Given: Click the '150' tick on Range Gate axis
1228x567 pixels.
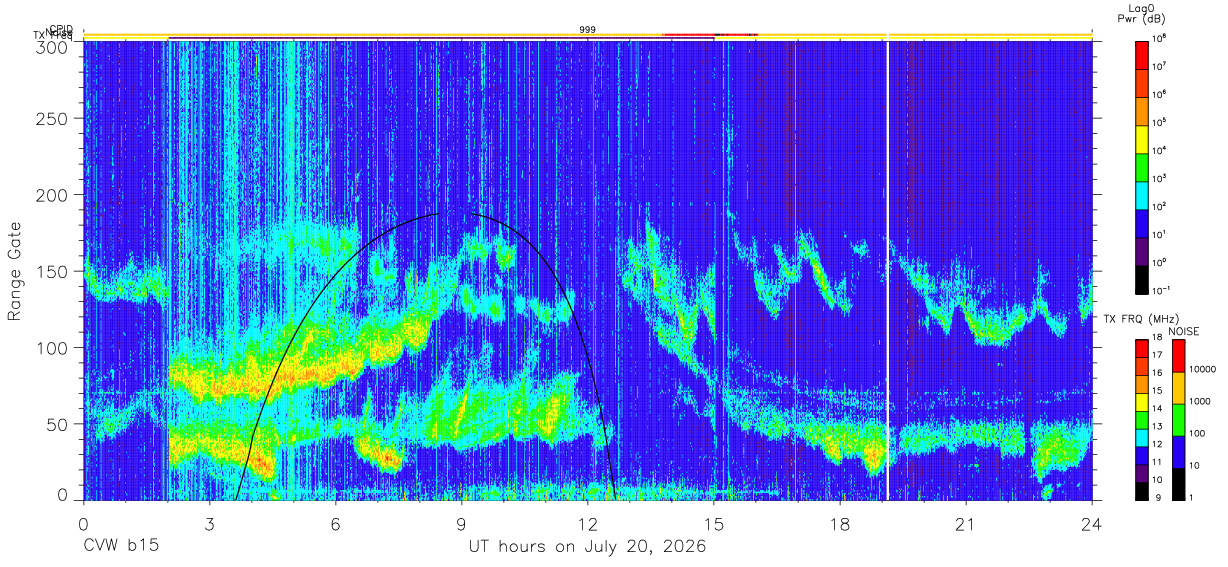Looking at the screenshot, I should pyautogui.click(x=53, y=272).
